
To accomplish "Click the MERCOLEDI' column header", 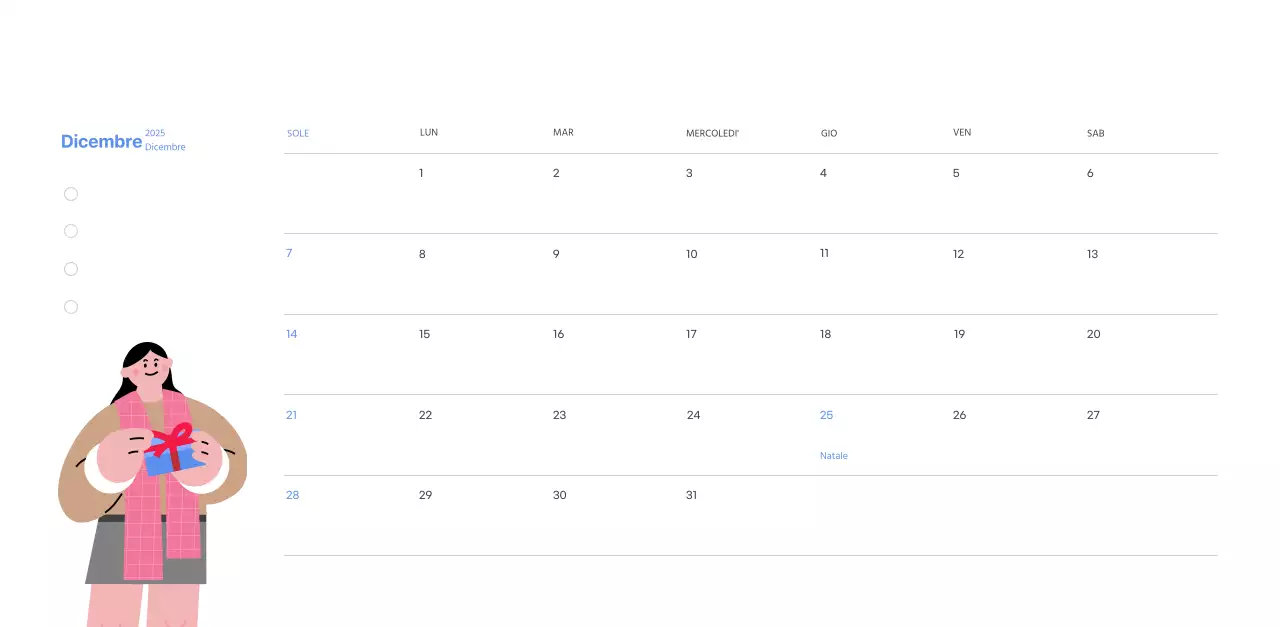I will tap(712, 133).
